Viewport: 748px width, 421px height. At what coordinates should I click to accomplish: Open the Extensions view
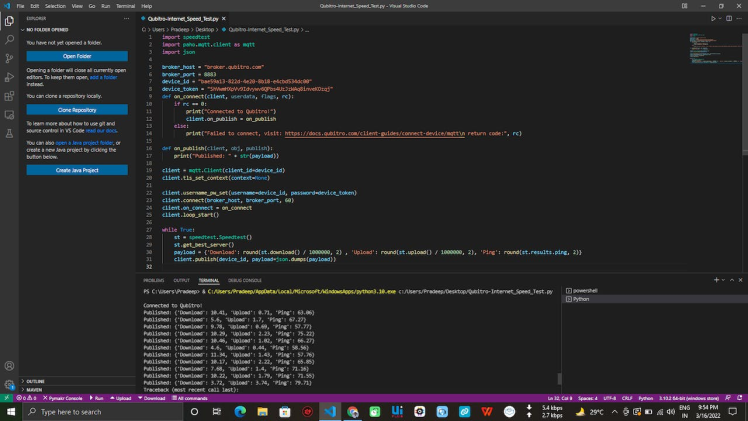(x=9, y=95)
